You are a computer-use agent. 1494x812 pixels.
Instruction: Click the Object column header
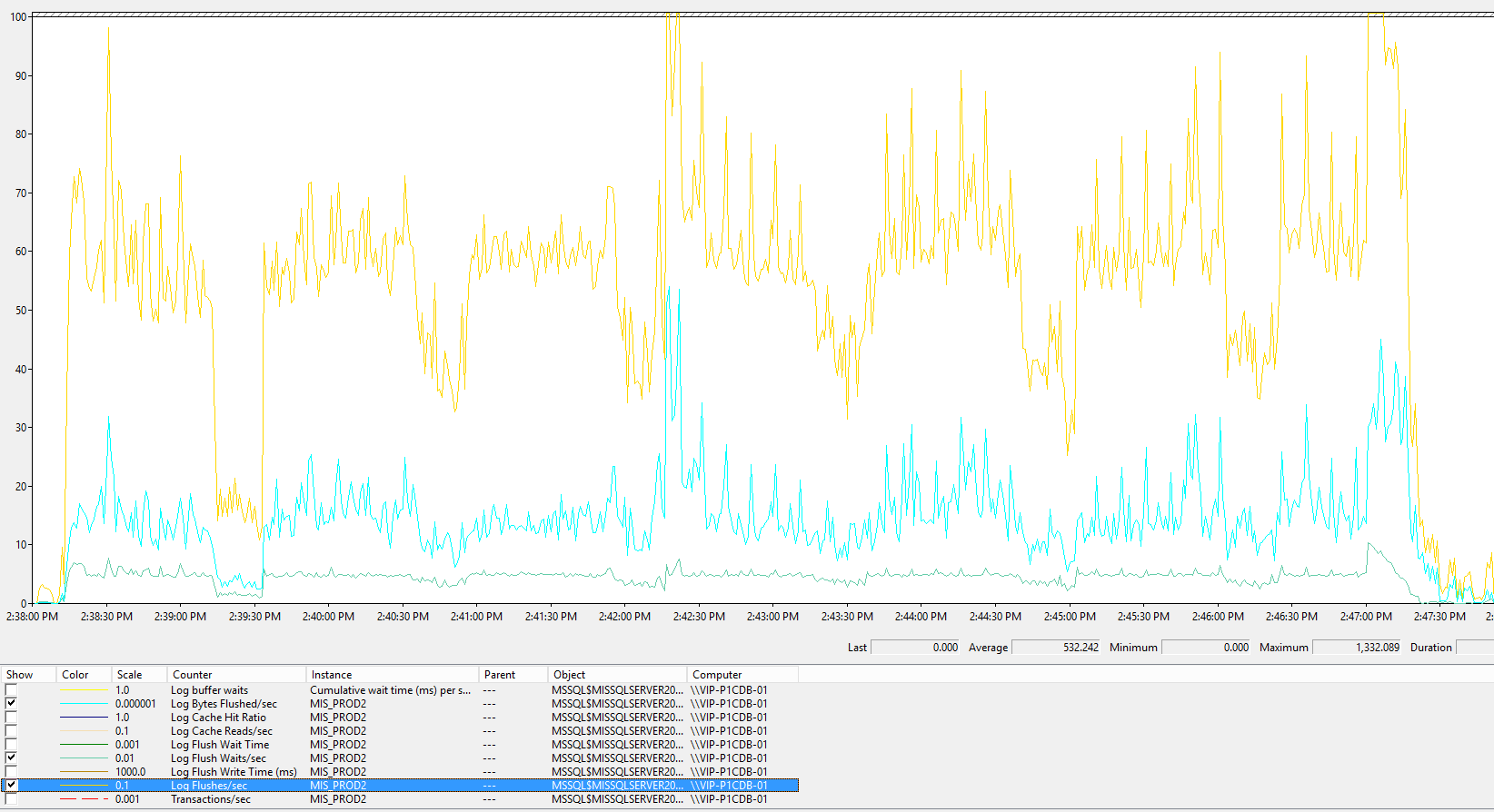(x=617, y=675)
